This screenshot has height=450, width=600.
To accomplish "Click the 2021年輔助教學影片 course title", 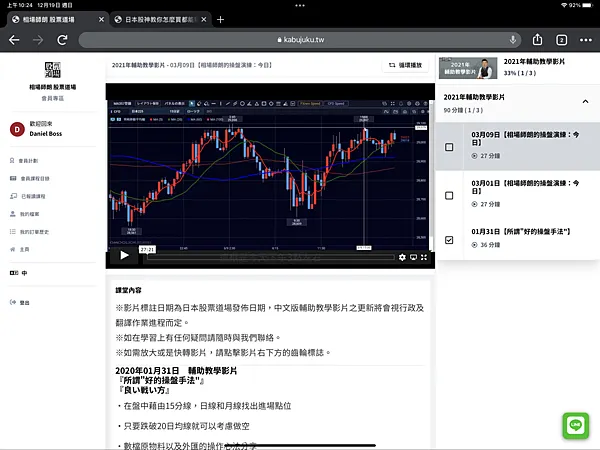I will 534,62.
